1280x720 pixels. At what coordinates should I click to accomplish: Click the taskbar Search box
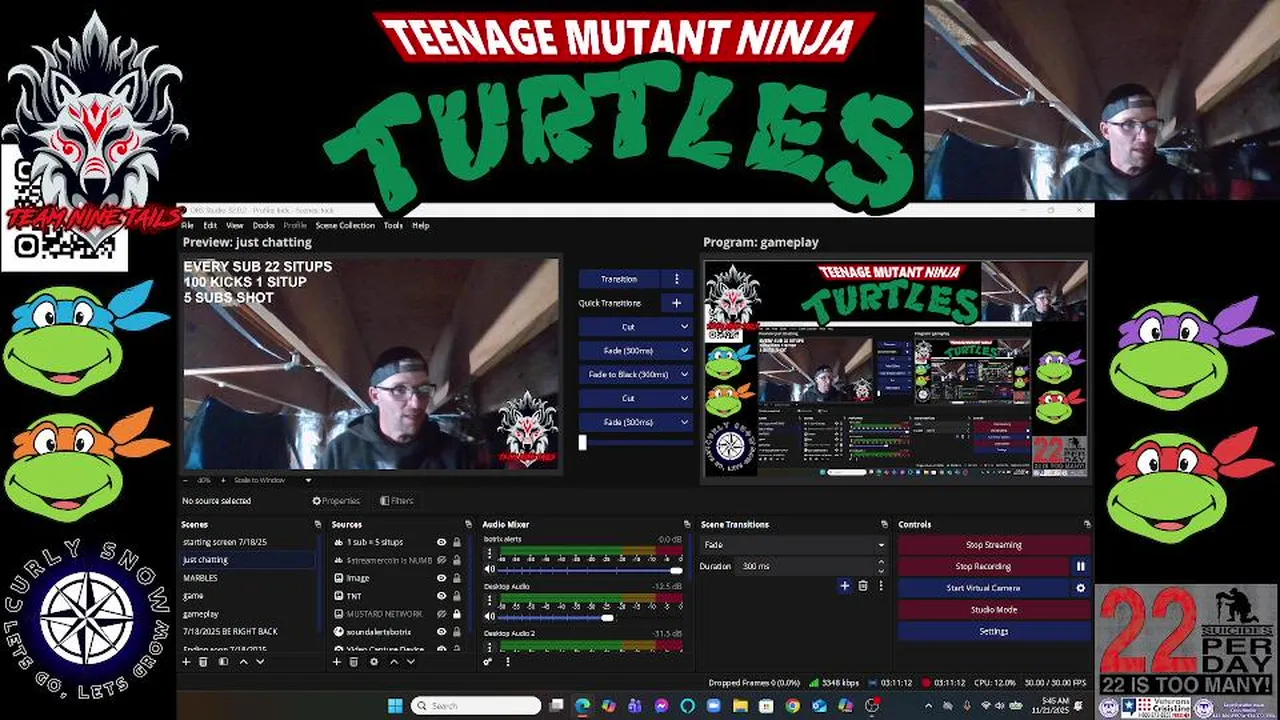[x=476, y=706]
